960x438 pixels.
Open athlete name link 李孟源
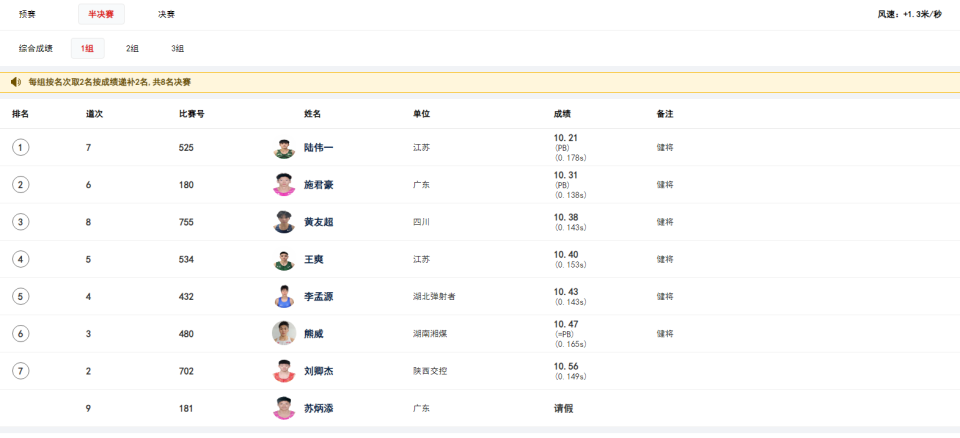[x=318, y=297]
